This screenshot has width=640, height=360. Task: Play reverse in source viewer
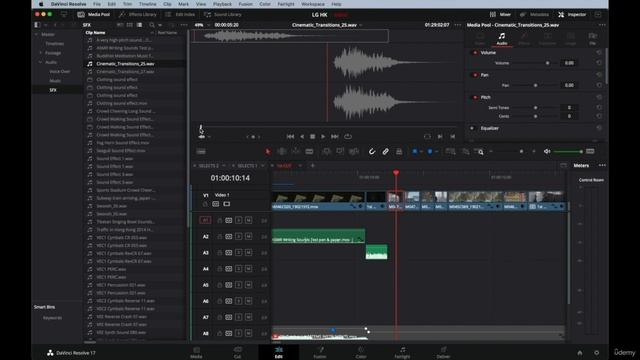coord(302,136)
